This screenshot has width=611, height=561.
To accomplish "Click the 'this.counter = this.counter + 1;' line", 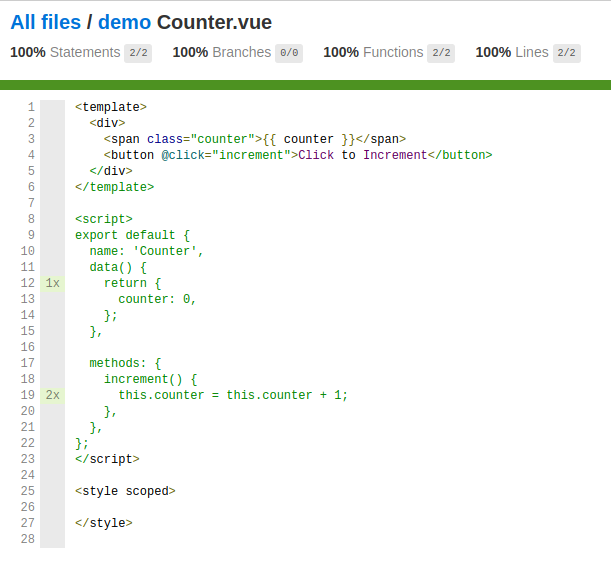I will [x=233, y=395].
